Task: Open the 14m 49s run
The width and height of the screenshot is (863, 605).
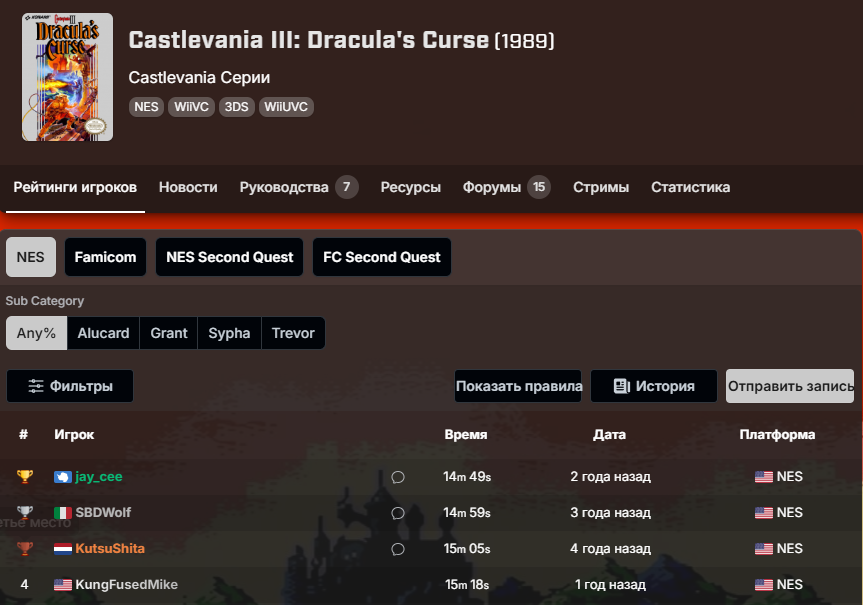Action: coord(467,477)
